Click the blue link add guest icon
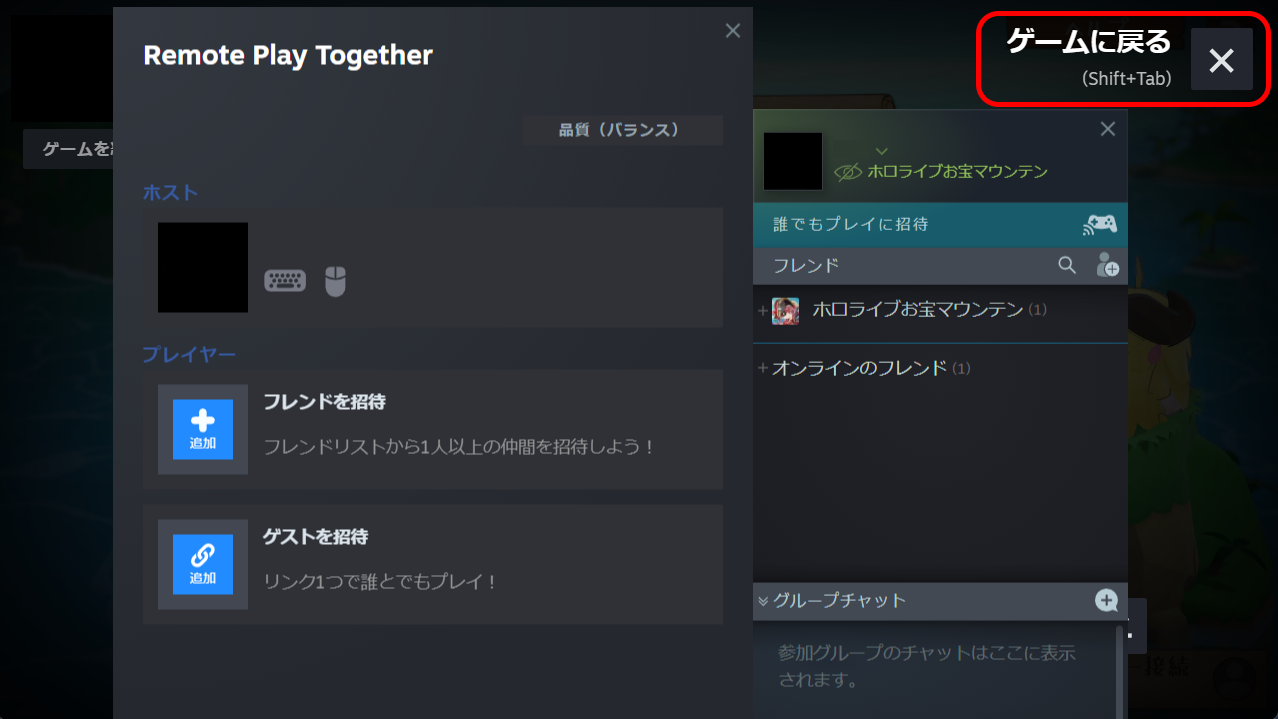 tap(203, 564)
